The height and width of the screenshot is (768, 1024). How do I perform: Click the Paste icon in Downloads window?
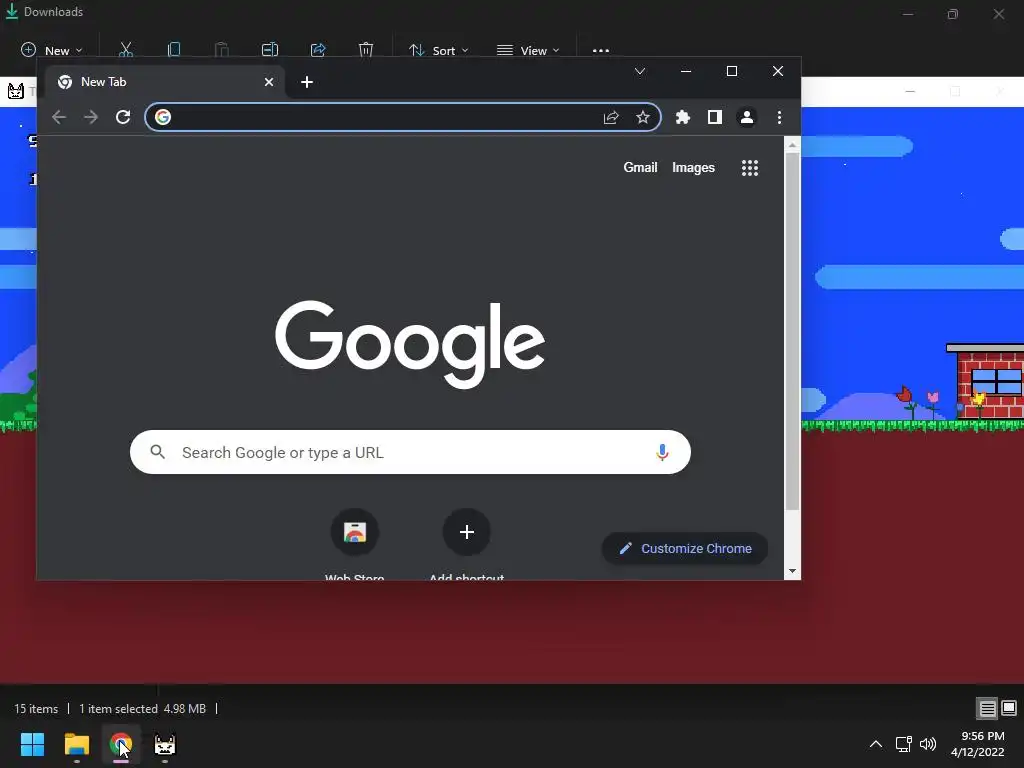coord(221,50)
